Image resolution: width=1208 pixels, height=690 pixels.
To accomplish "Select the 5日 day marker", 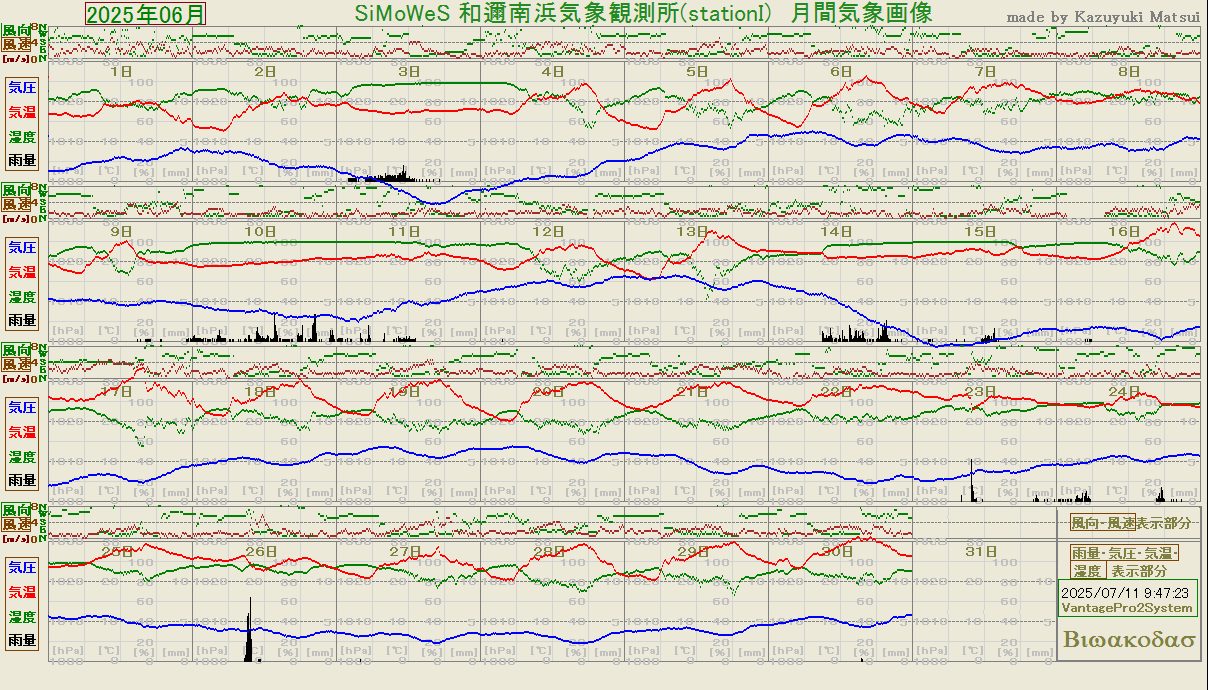I will (x=697, y=72).
